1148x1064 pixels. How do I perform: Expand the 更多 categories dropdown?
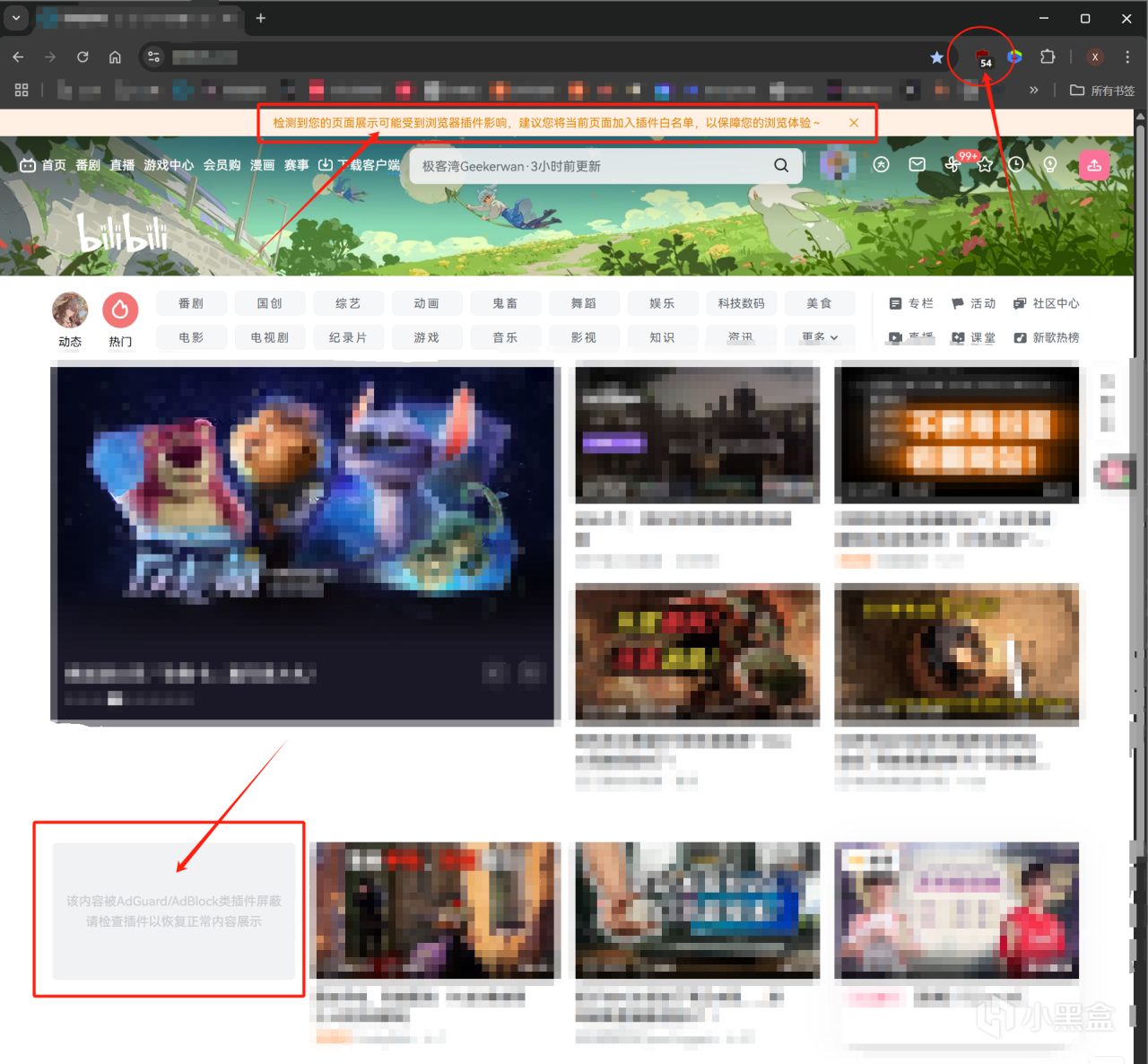point(820,337)
